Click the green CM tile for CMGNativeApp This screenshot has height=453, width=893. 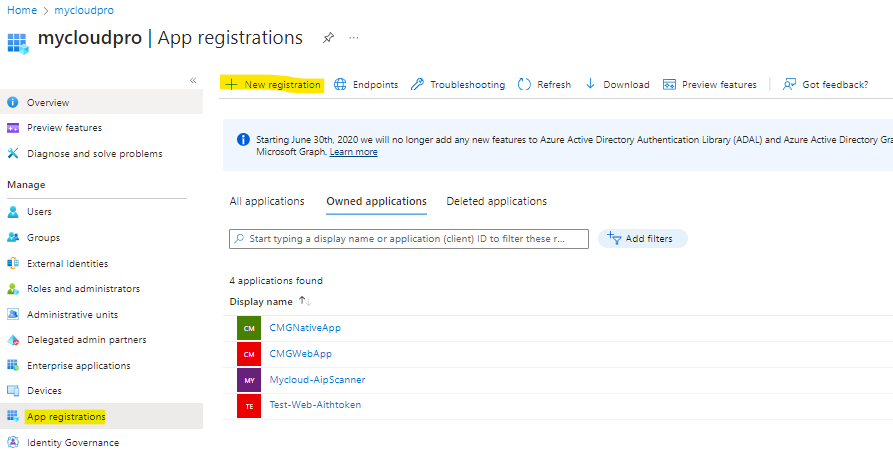(x=249, y=328)
